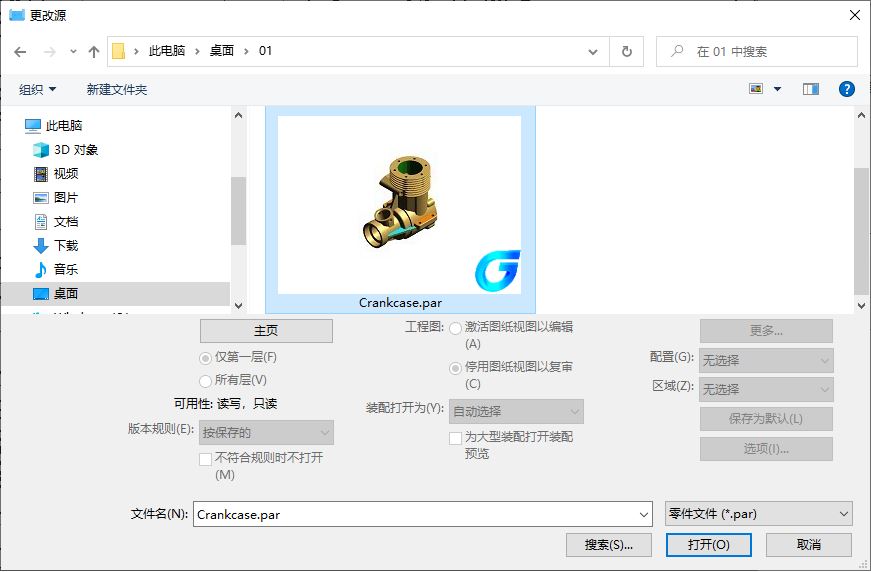Image resolution: width=871 pixels, height=572 pixels.
Task: Open 下载 folder in sidebar
Action: [x=56, y=246]
